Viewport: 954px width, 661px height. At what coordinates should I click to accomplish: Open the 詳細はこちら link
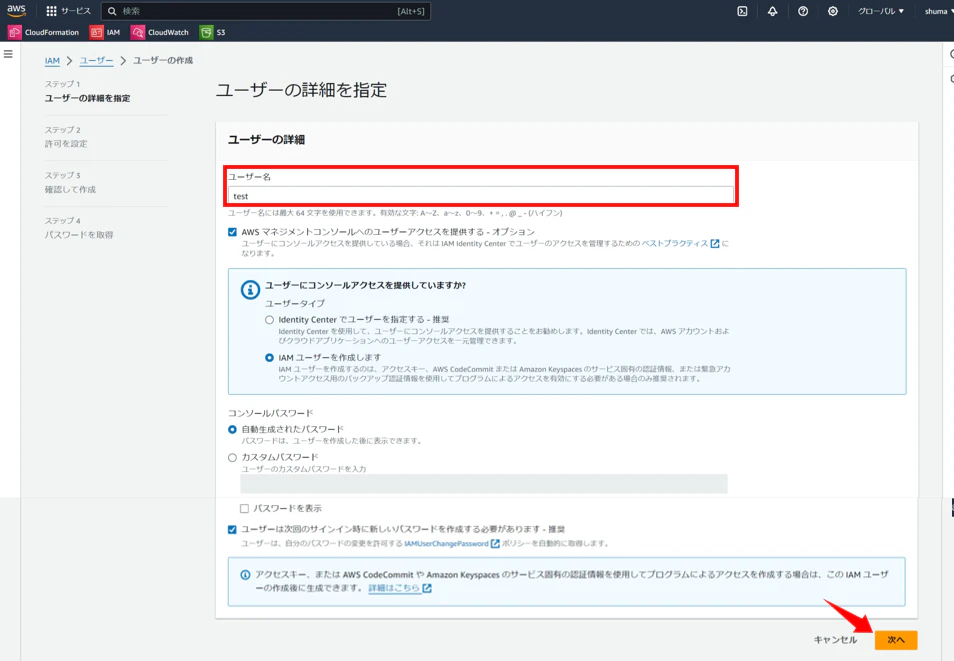[x=400, y=589]
